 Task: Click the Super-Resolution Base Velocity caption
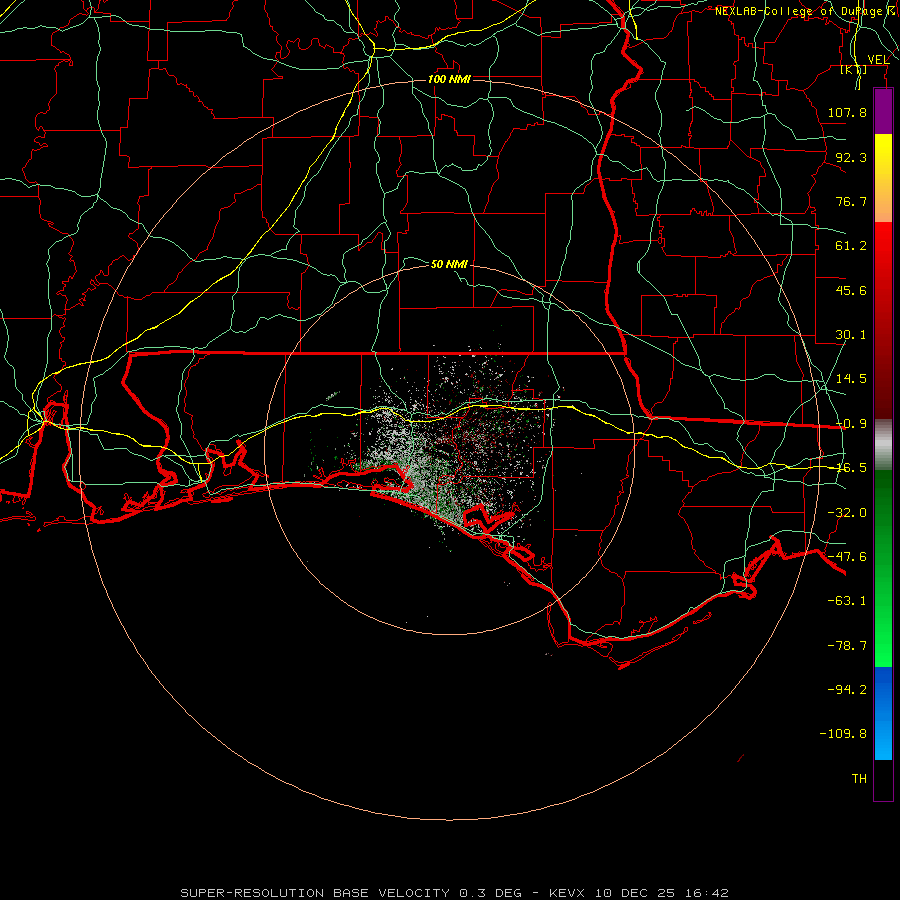(454, 893)
